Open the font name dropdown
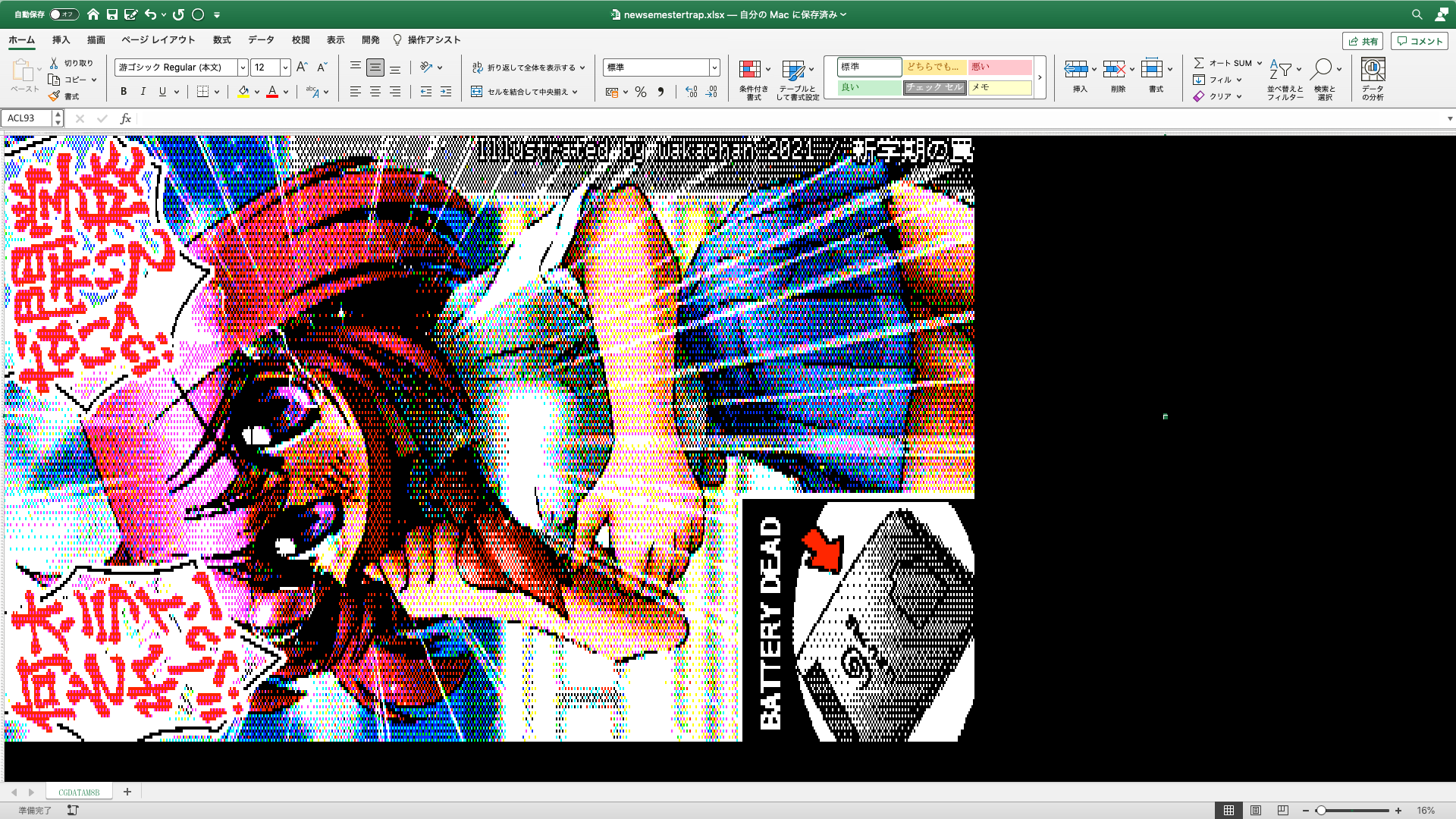Viewport: 1456px width, 819px height. (243, 67)
